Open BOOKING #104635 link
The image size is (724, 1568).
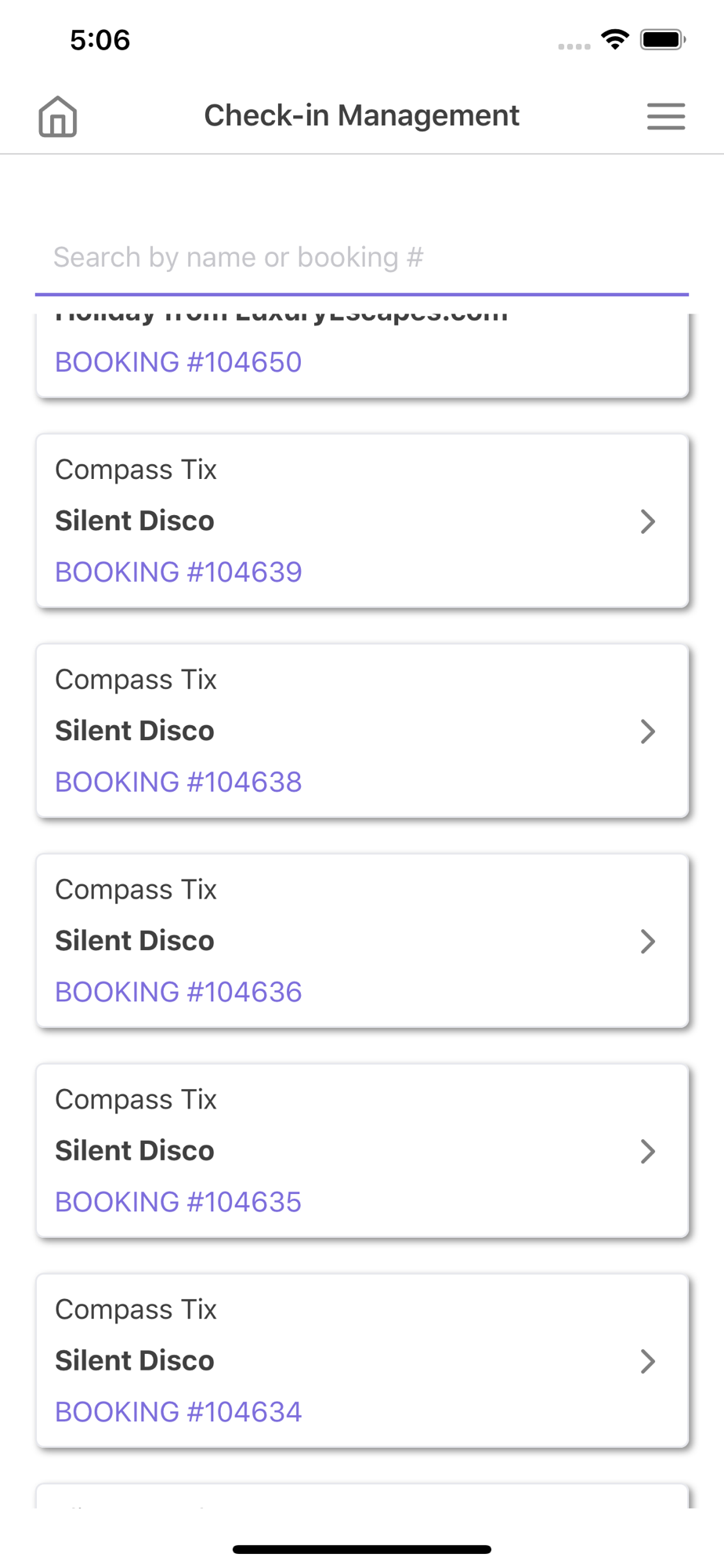[x=178, y=1203]
